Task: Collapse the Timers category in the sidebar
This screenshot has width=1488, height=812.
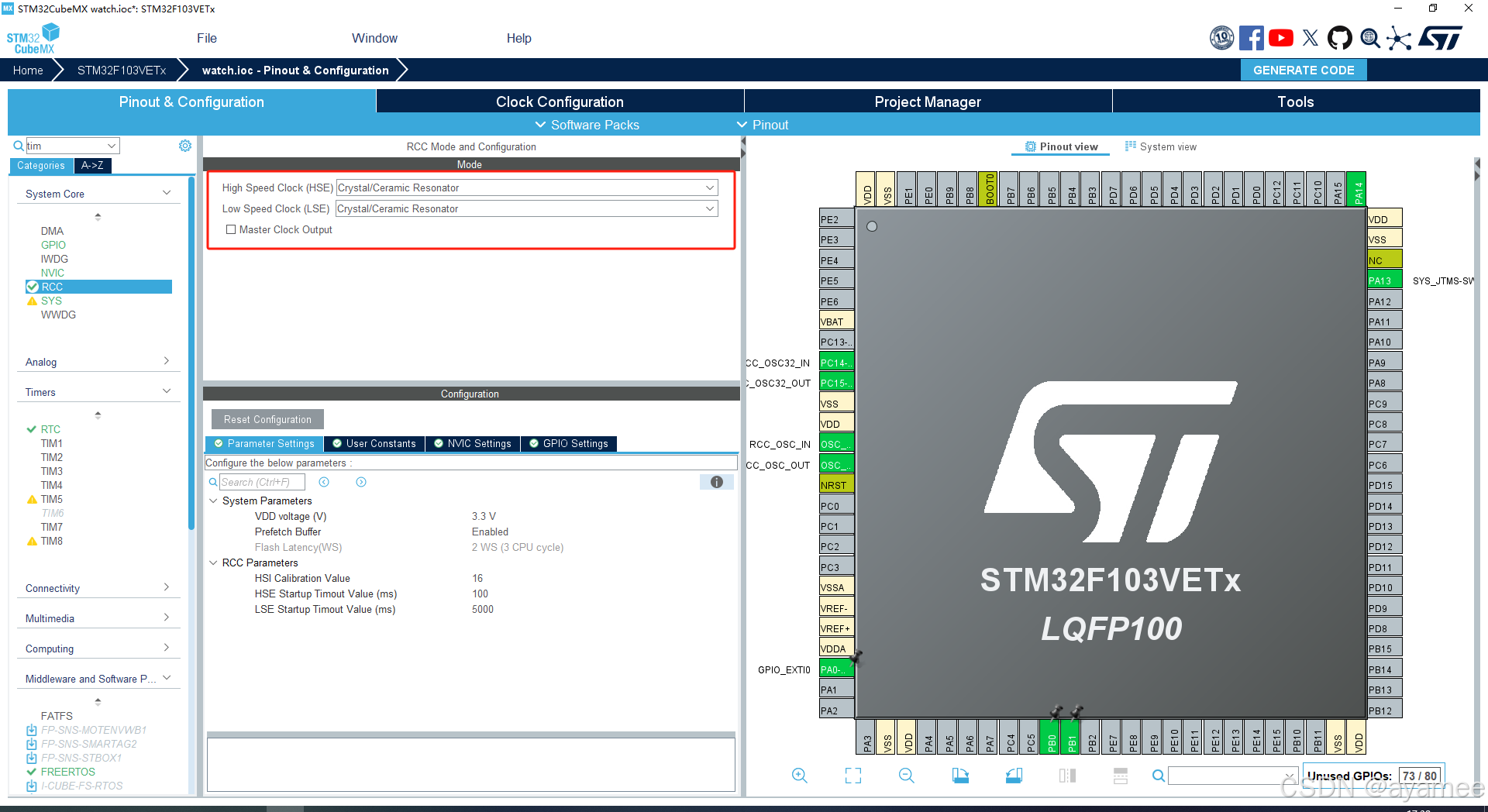Action: (x=166, y=391)
